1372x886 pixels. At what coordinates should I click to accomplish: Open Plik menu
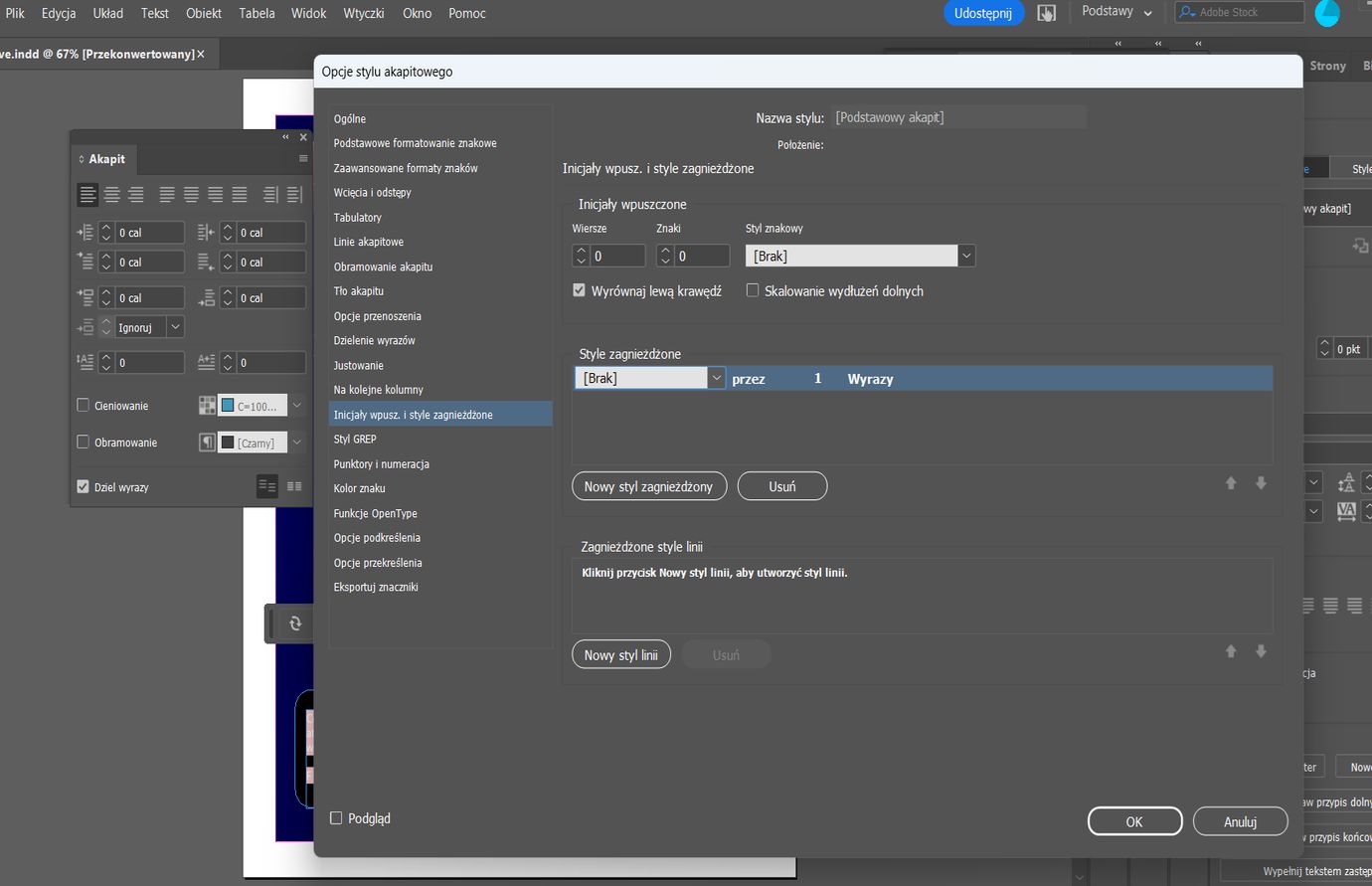(x=15, y=13)
